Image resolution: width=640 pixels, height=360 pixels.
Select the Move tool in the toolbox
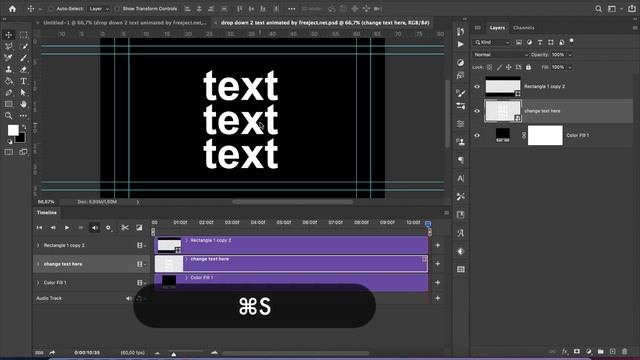pos(9,35)
